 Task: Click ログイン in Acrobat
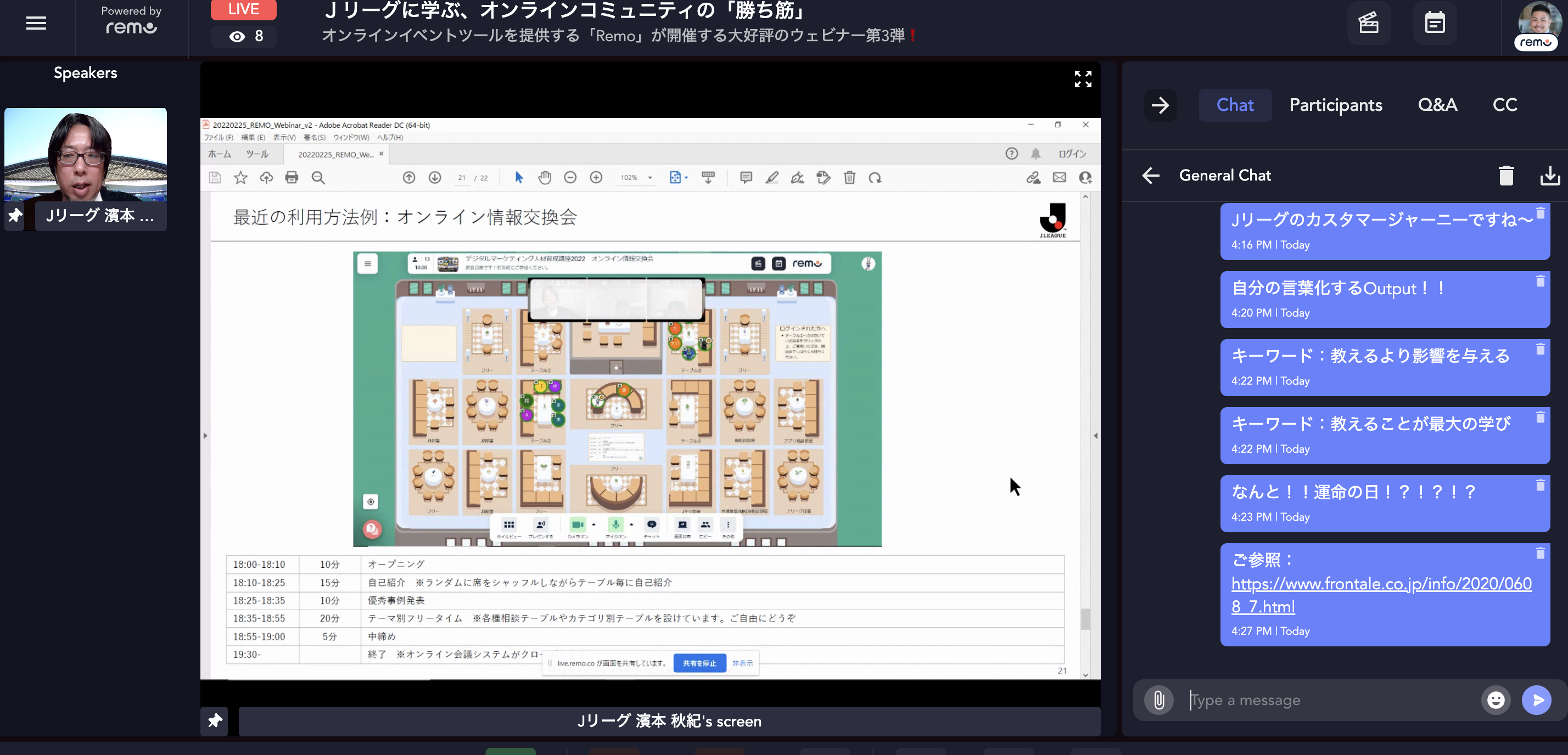pyautogui.click(x=1072, y=154)
